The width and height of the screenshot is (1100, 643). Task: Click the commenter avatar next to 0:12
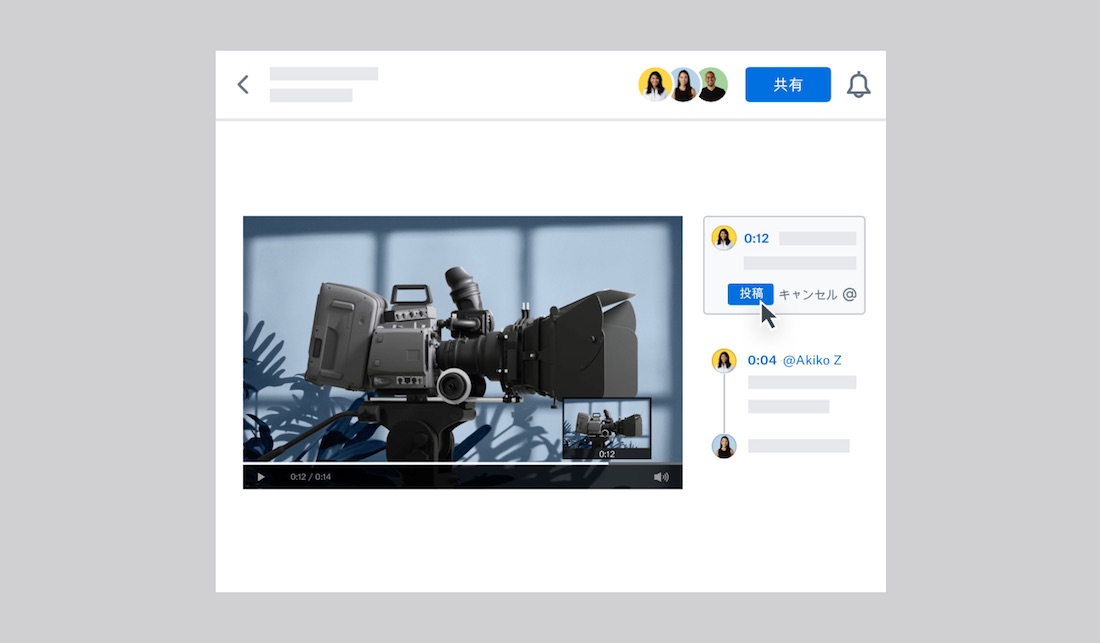tap(724, 238)
